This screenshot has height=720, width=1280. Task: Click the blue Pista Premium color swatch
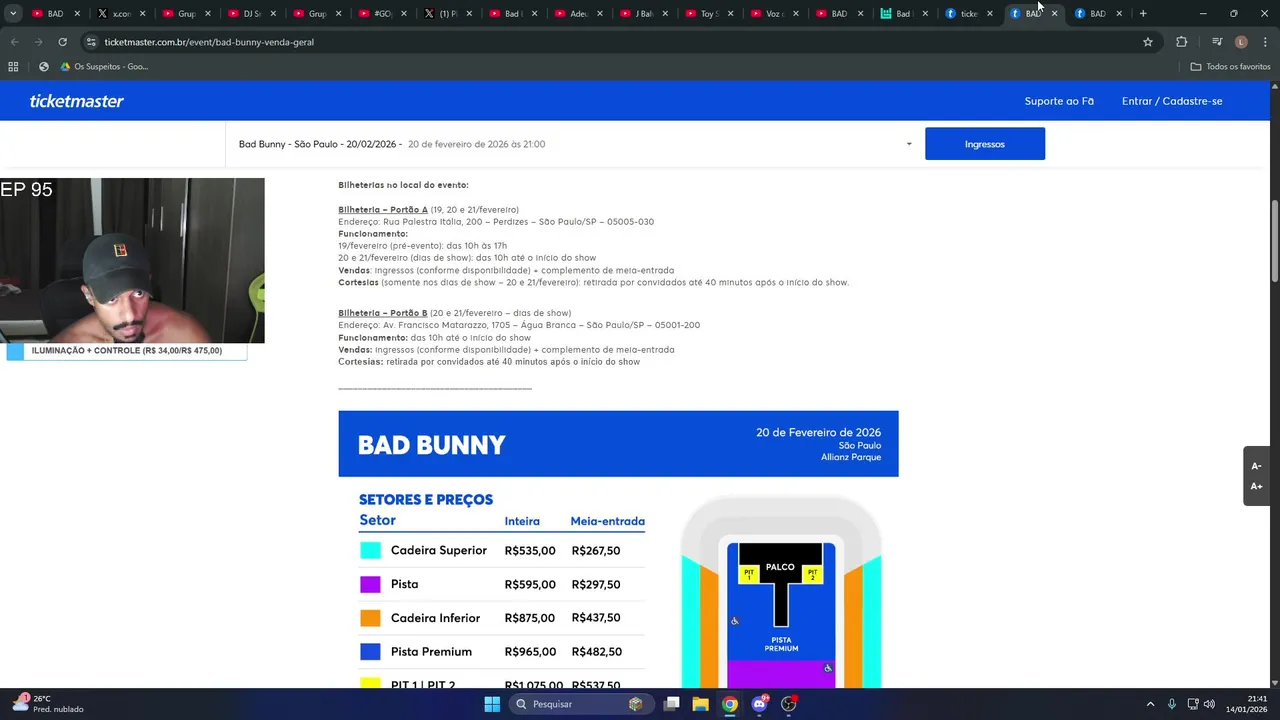[x=370, y=652]
